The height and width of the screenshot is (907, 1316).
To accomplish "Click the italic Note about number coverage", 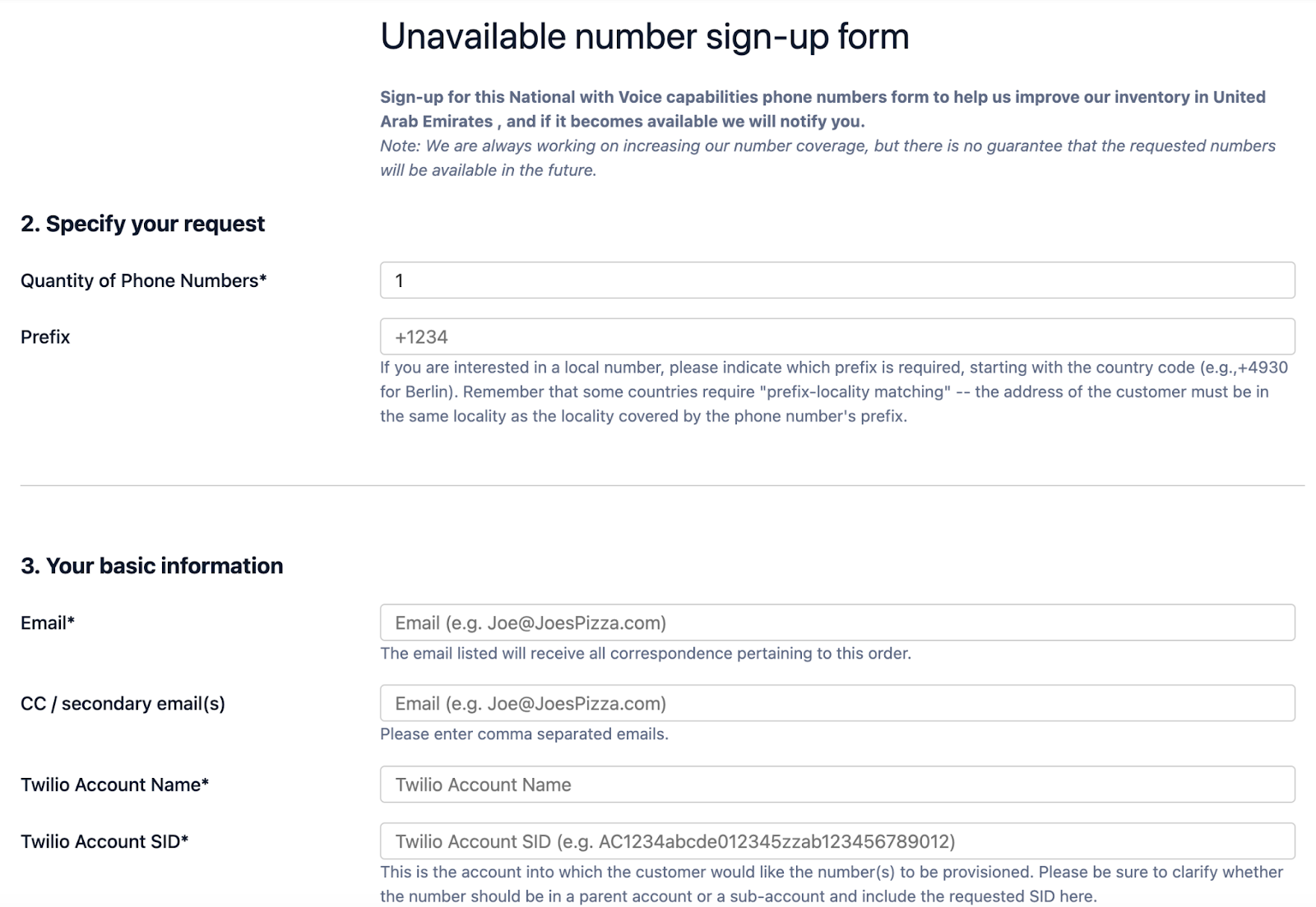I will click(x=827, y=158).
